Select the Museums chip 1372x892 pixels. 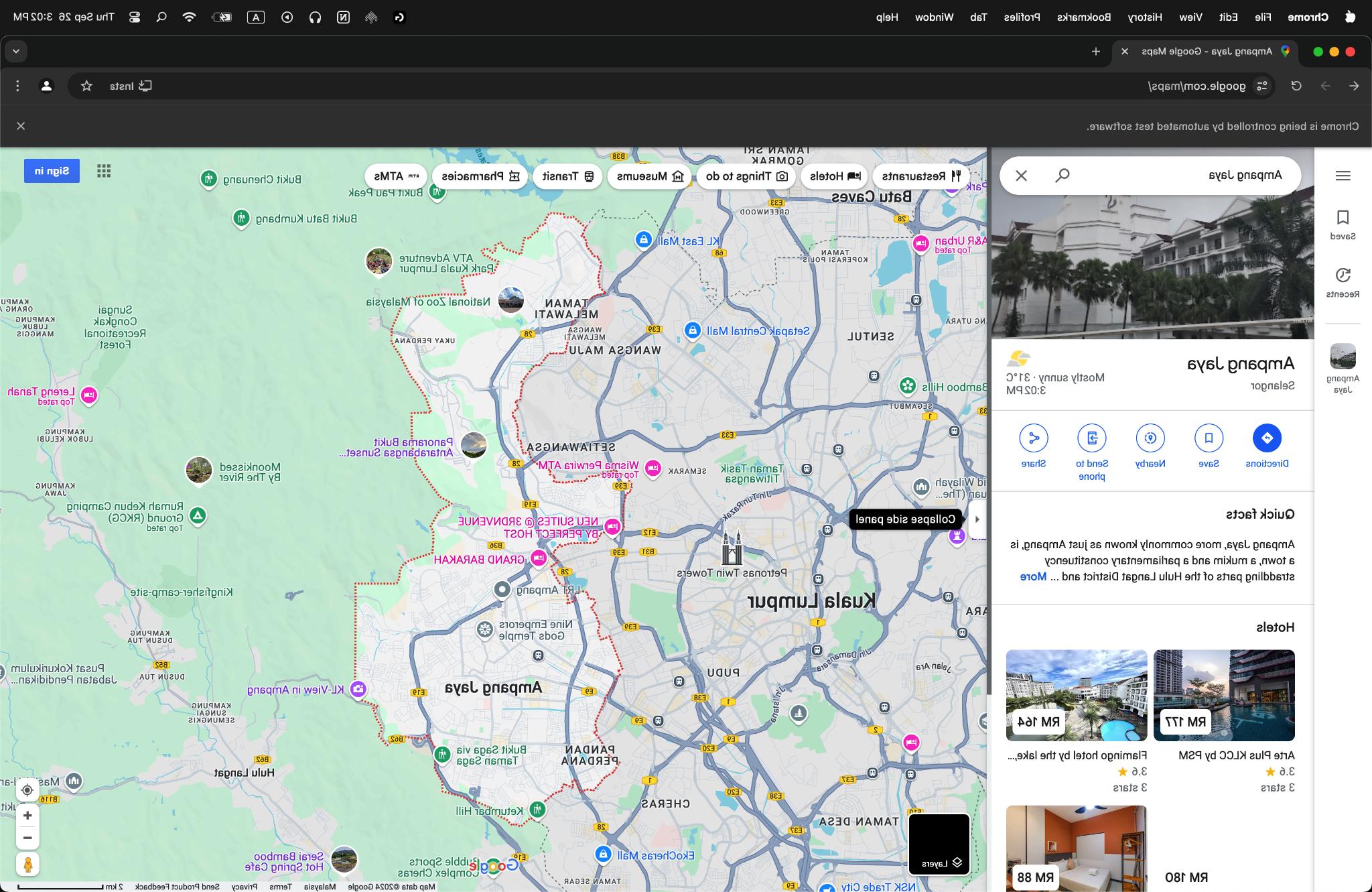pyautogui.click(x=650, y=176)
